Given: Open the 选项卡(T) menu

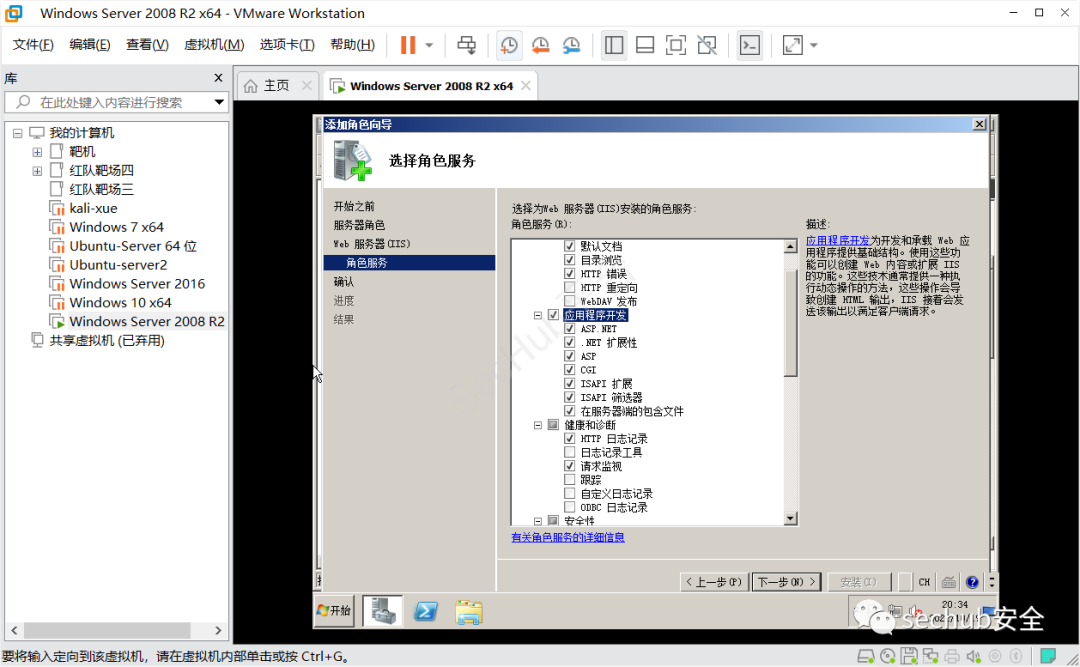Looking at the screenshot, I should coord(287,45).
